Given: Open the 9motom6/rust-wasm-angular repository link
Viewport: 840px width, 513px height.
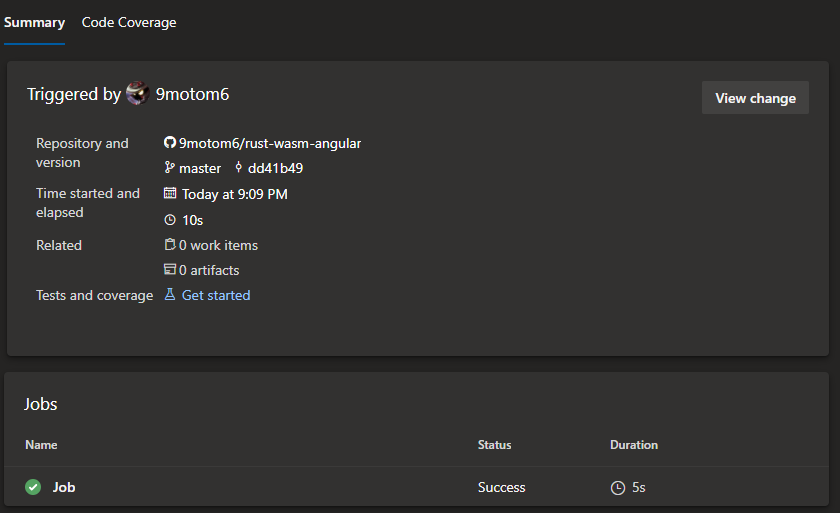Looking at the screenshot, I should 270,144.
